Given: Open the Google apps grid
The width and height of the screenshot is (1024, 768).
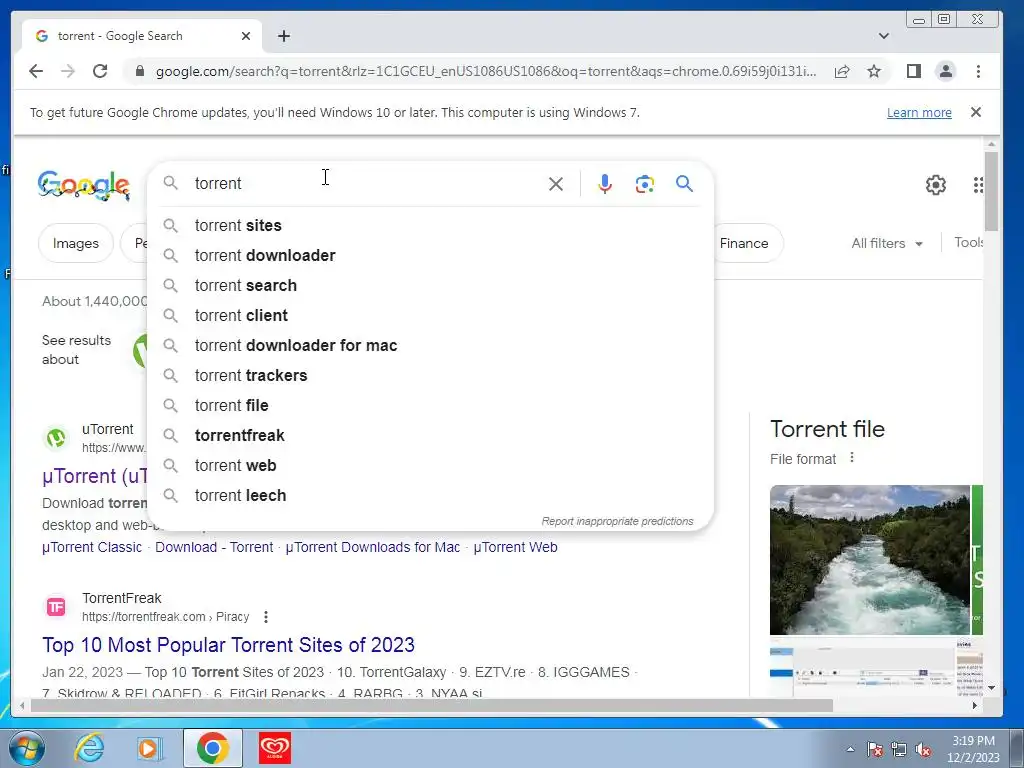Looking at the screenshot, I should point(977,185).
